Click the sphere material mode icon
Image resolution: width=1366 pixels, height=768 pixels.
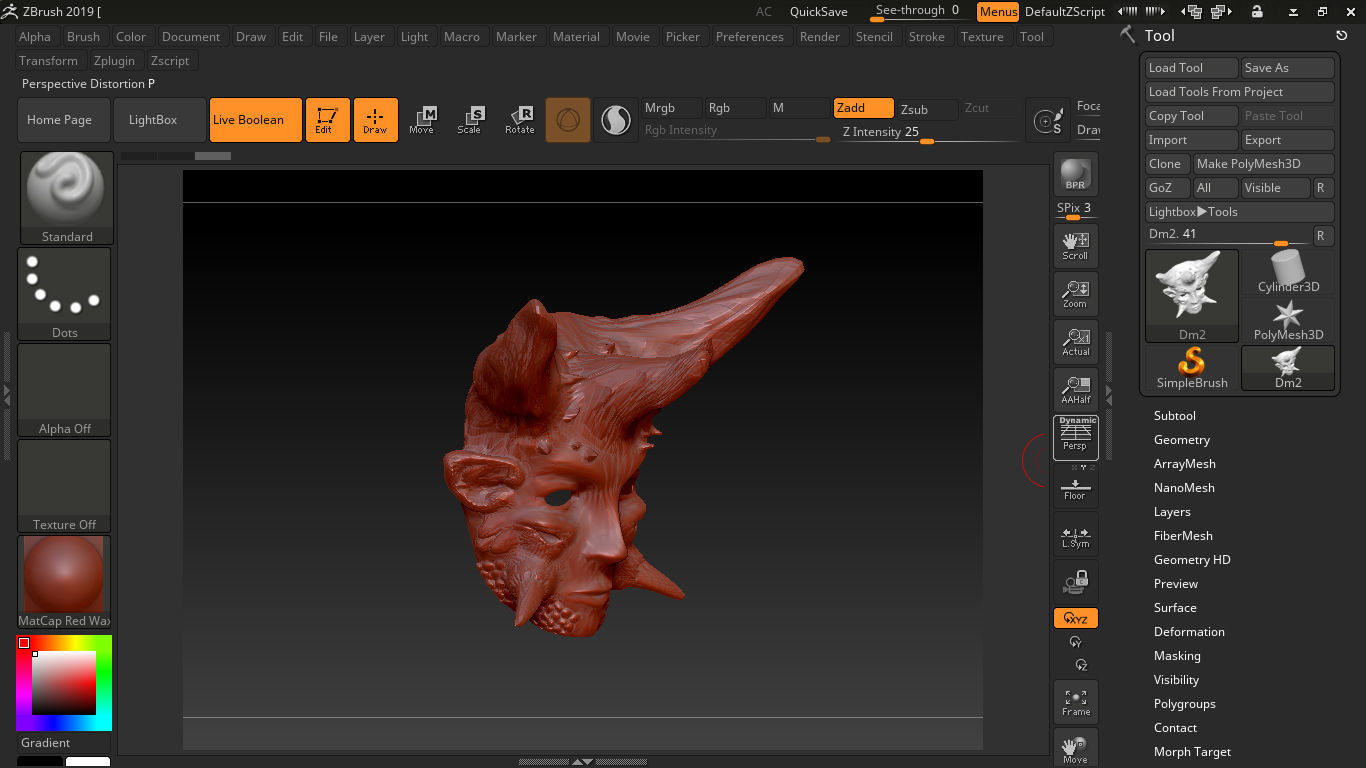(568, 120)
